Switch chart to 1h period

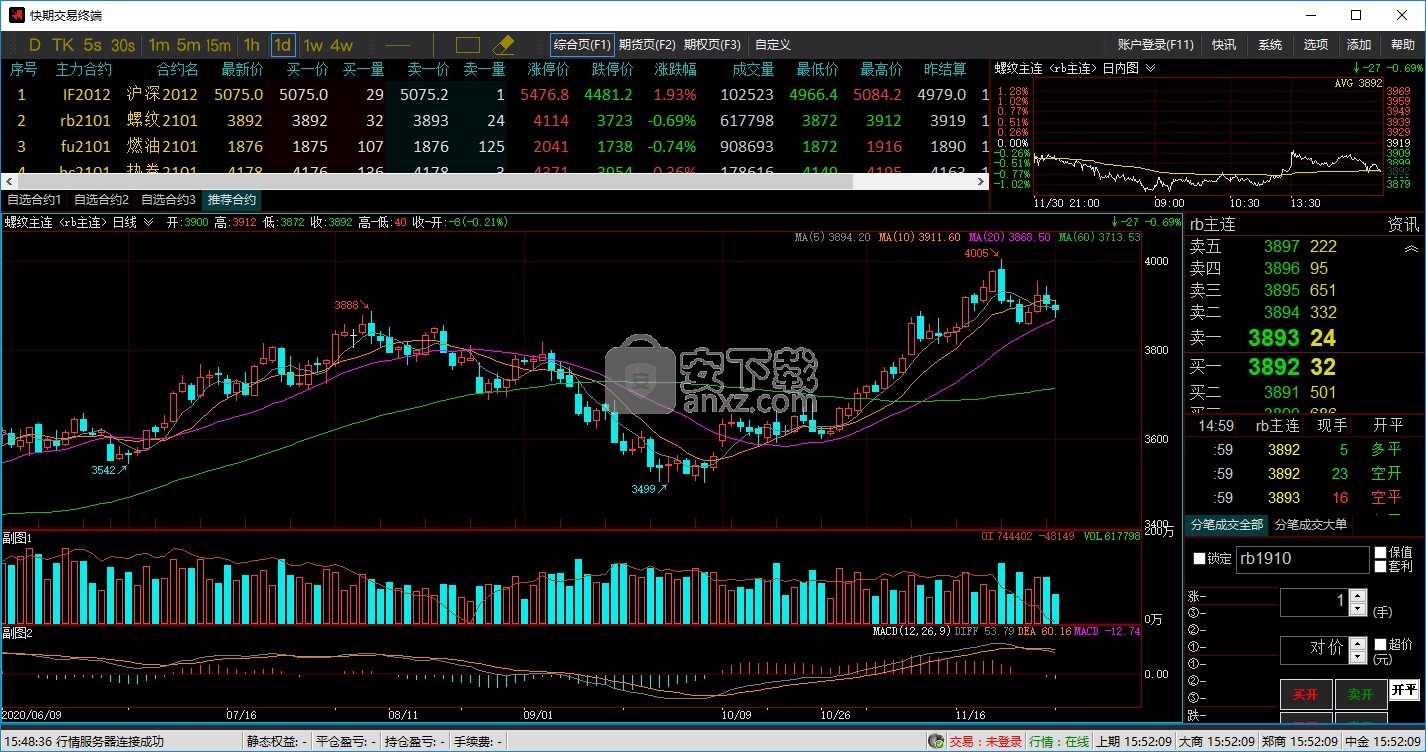click(252, 45)
